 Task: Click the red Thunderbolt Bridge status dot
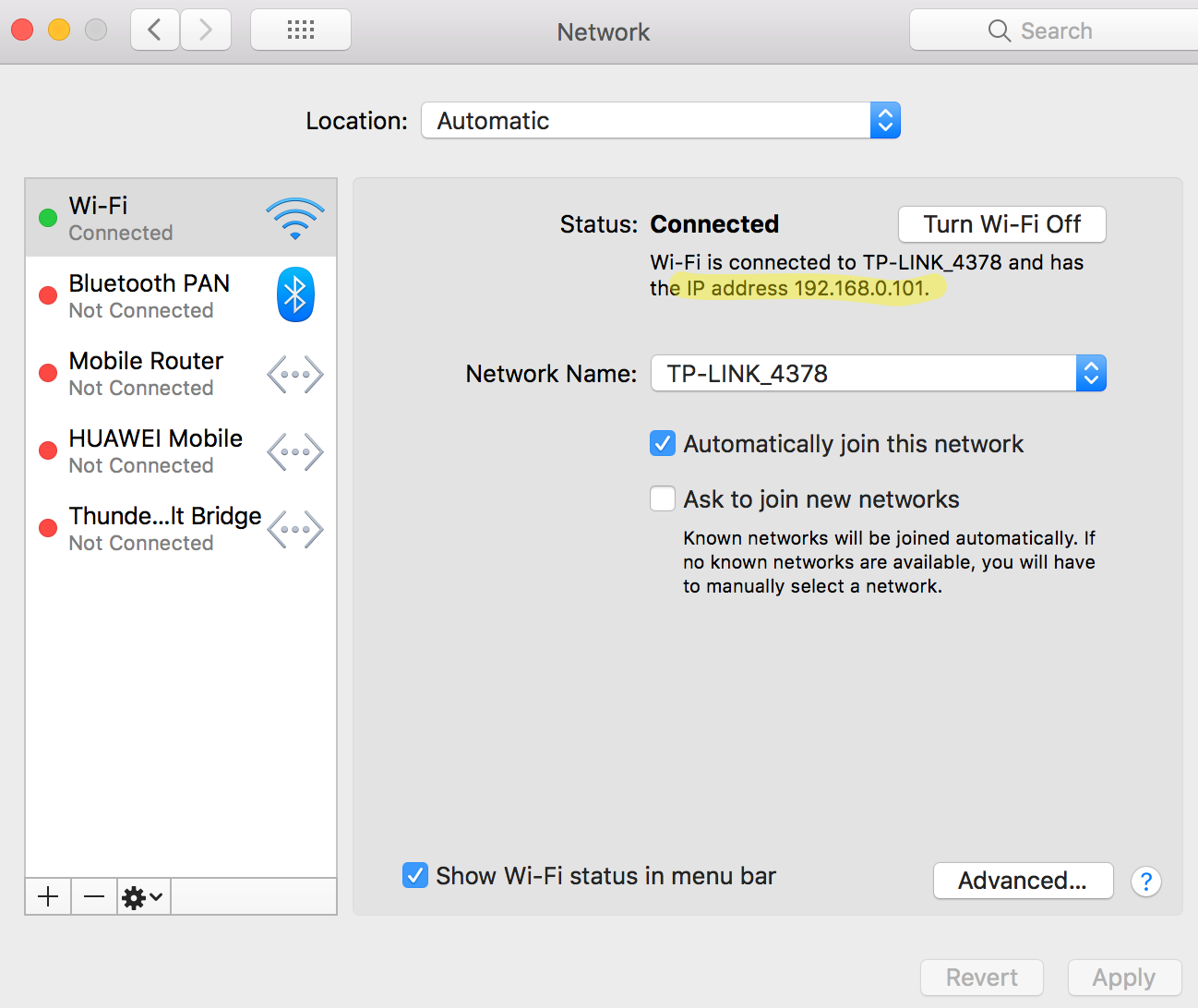click(x=48, y=528)
